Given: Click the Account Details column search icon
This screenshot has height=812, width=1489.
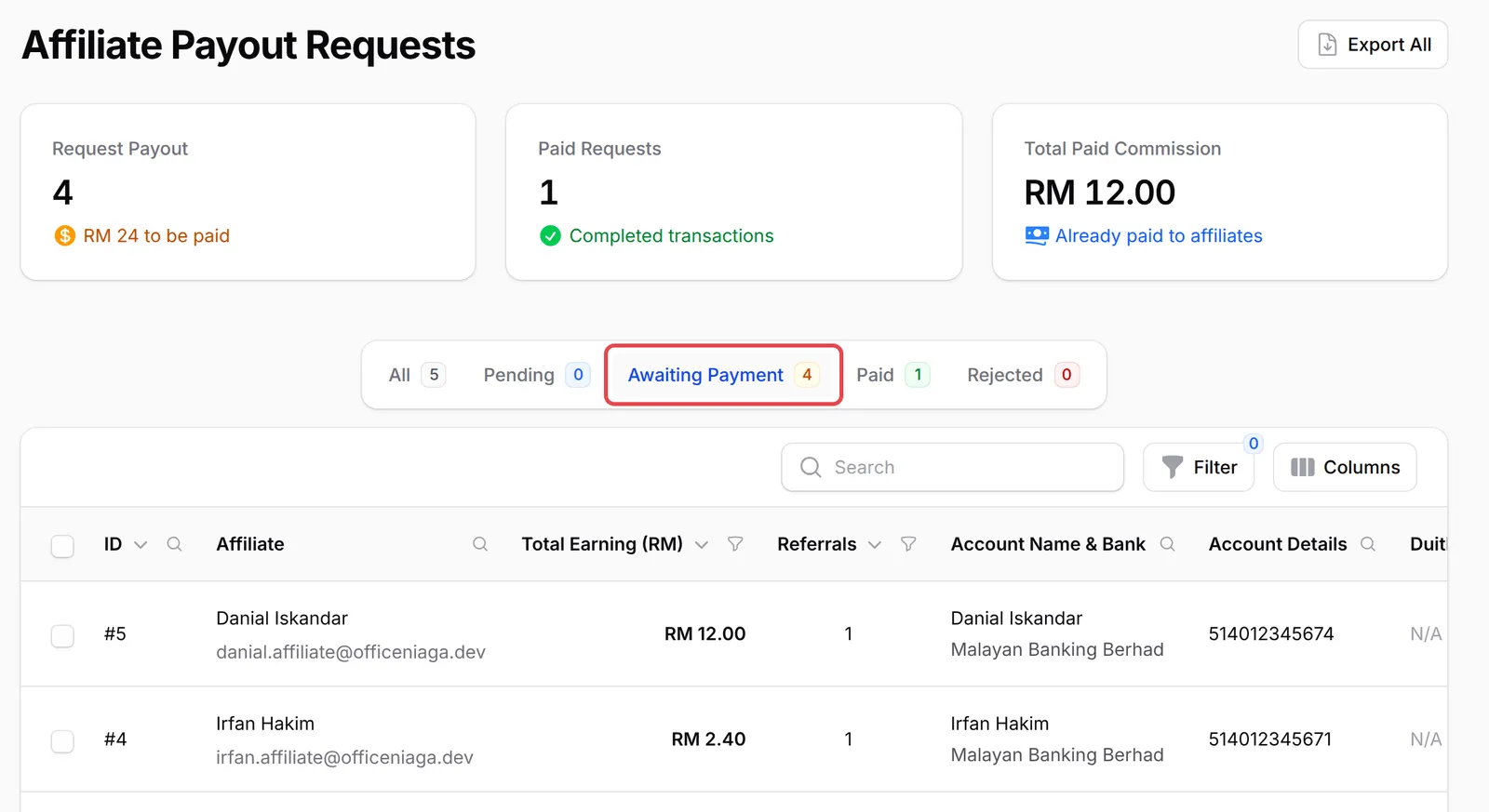Looking at the screenshot, I should 1368,544.
